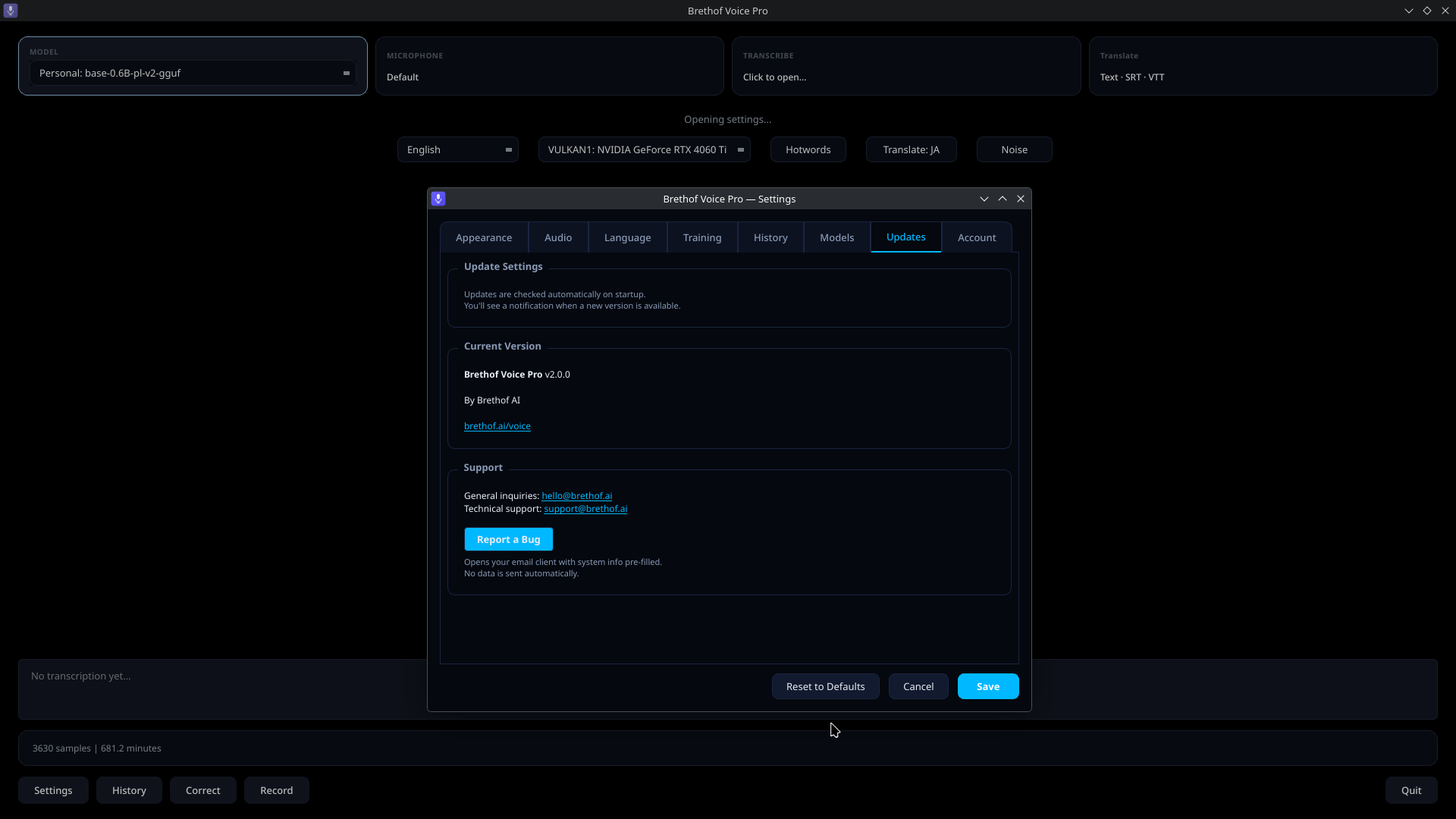Click the 'Brethof Voice Pro v2.0.0' version text

[517, 375]
